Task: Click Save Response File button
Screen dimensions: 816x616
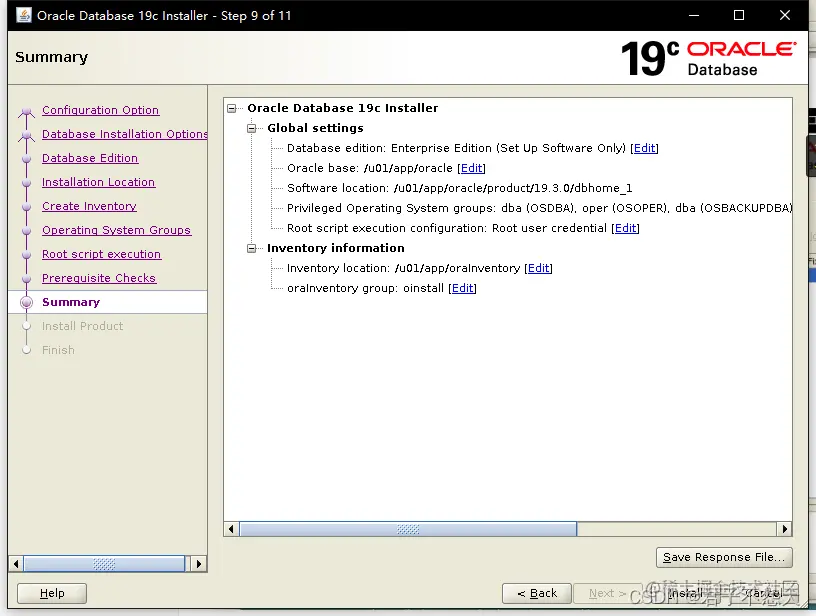Action: [724, 557]
